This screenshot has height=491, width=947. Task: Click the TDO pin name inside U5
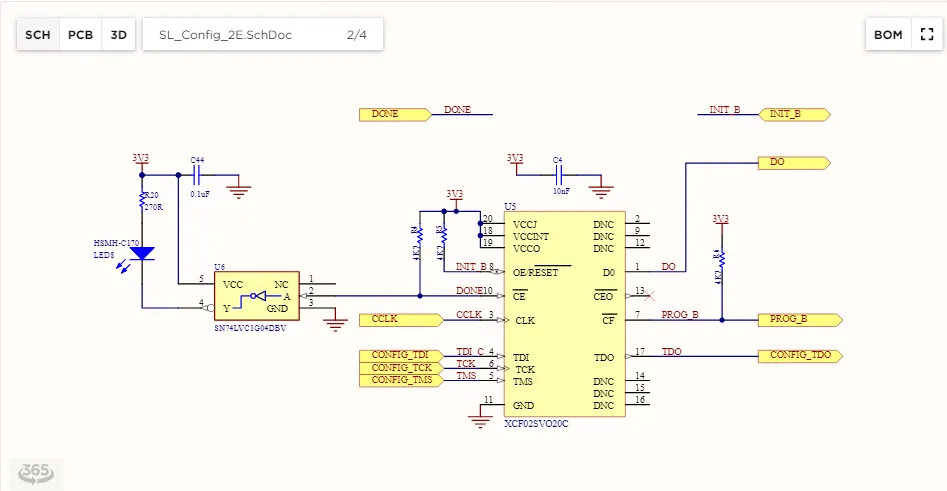604,358
